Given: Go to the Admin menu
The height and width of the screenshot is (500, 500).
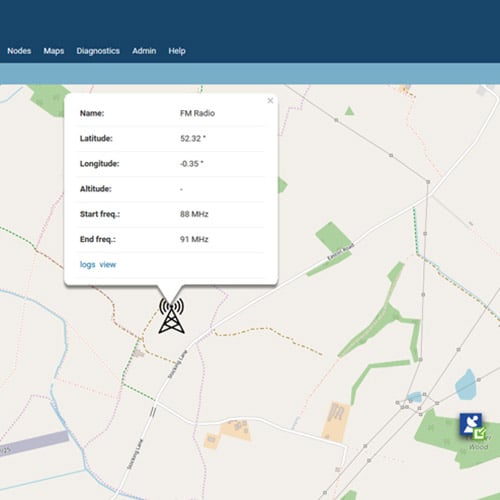Looking at the screenshot, I should pos(144,51).
